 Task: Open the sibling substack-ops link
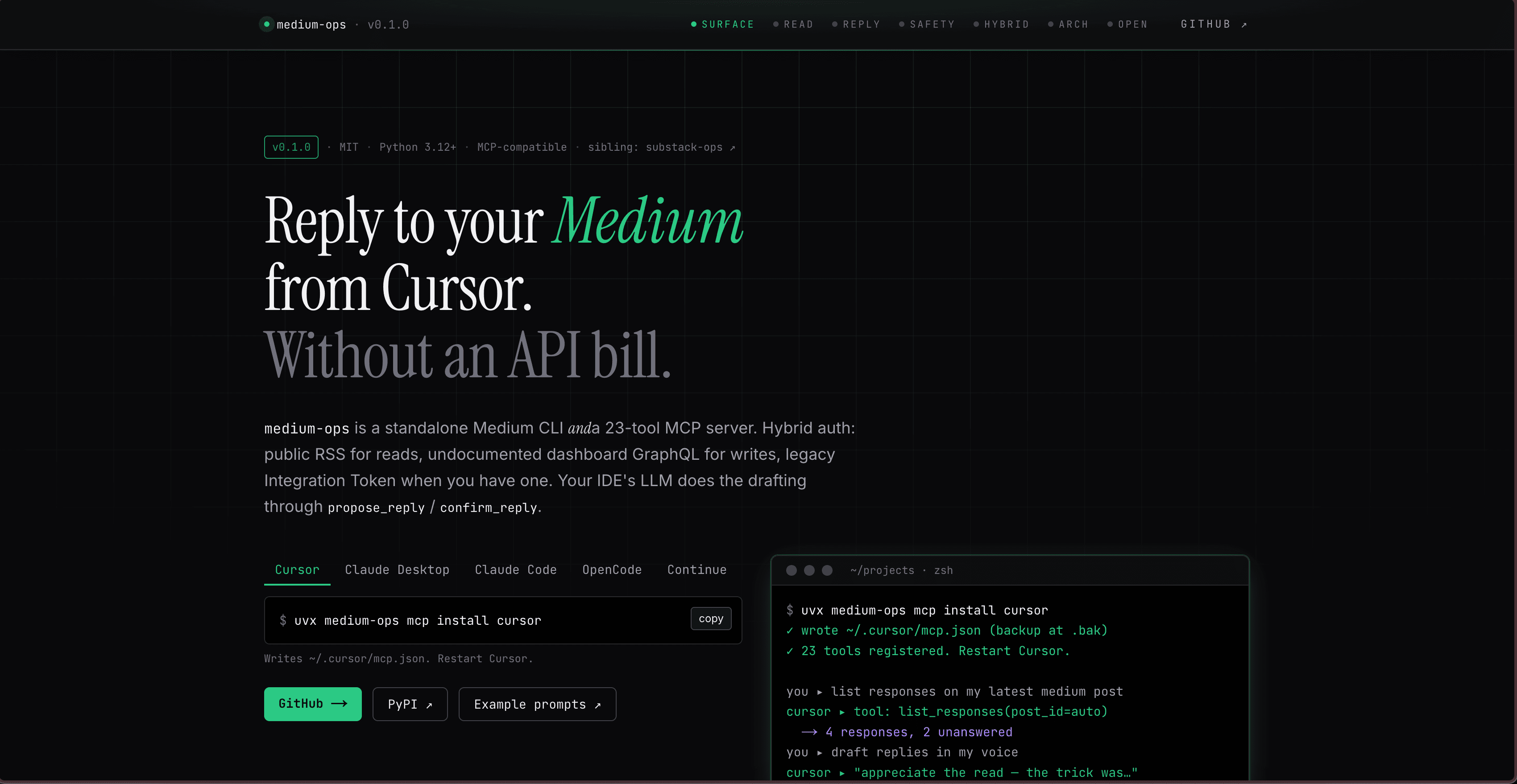[x=661, y=147]
